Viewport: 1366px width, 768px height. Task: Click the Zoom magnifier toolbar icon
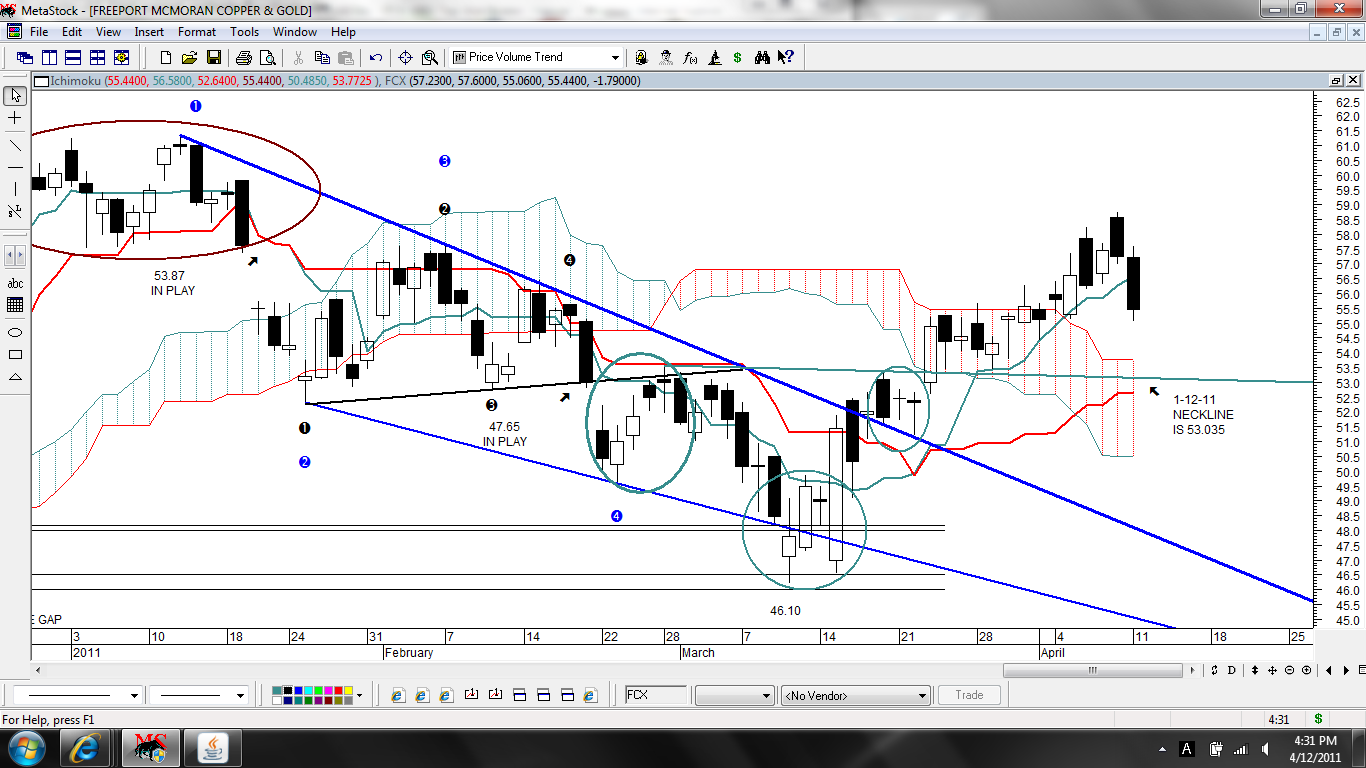tap(428, 57)
